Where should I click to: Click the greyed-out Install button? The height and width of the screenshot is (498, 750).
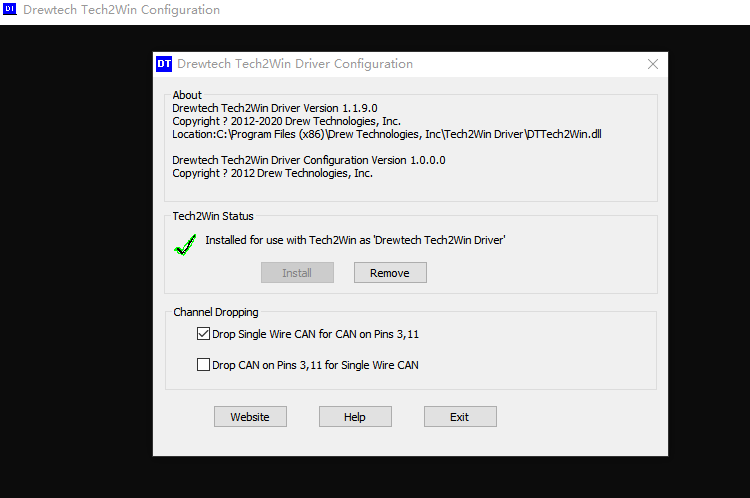[x=297, y=273]
